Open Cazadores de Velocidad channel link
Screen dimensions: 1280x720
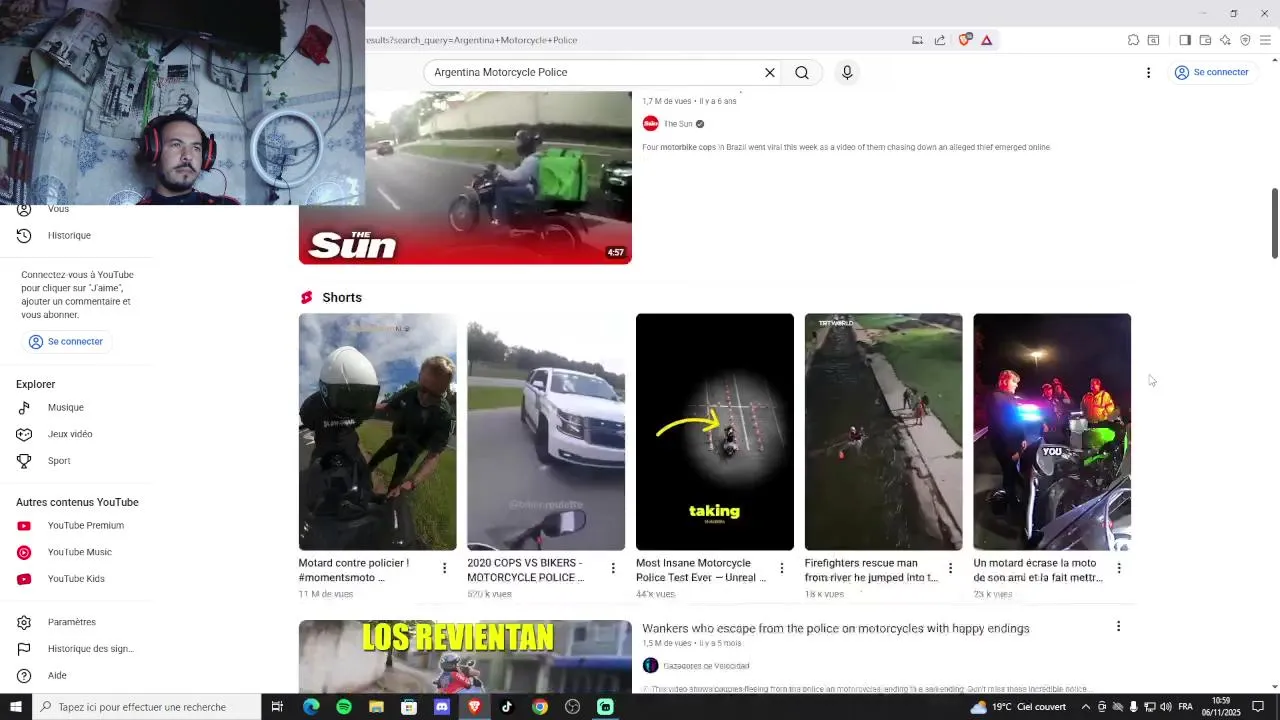point(706,666)
